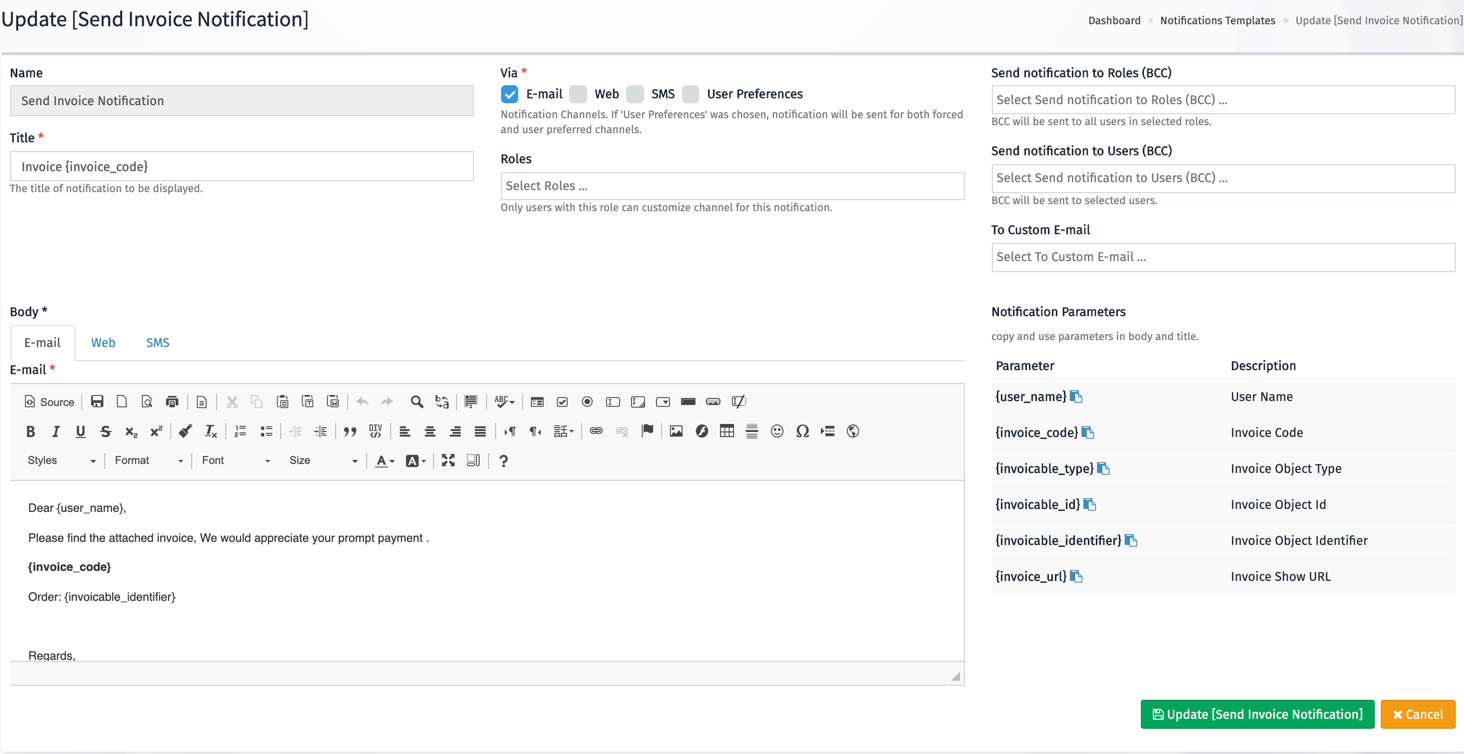
Task: Uncheck the E-mail channel checkbox
Action: click(510, 94)
